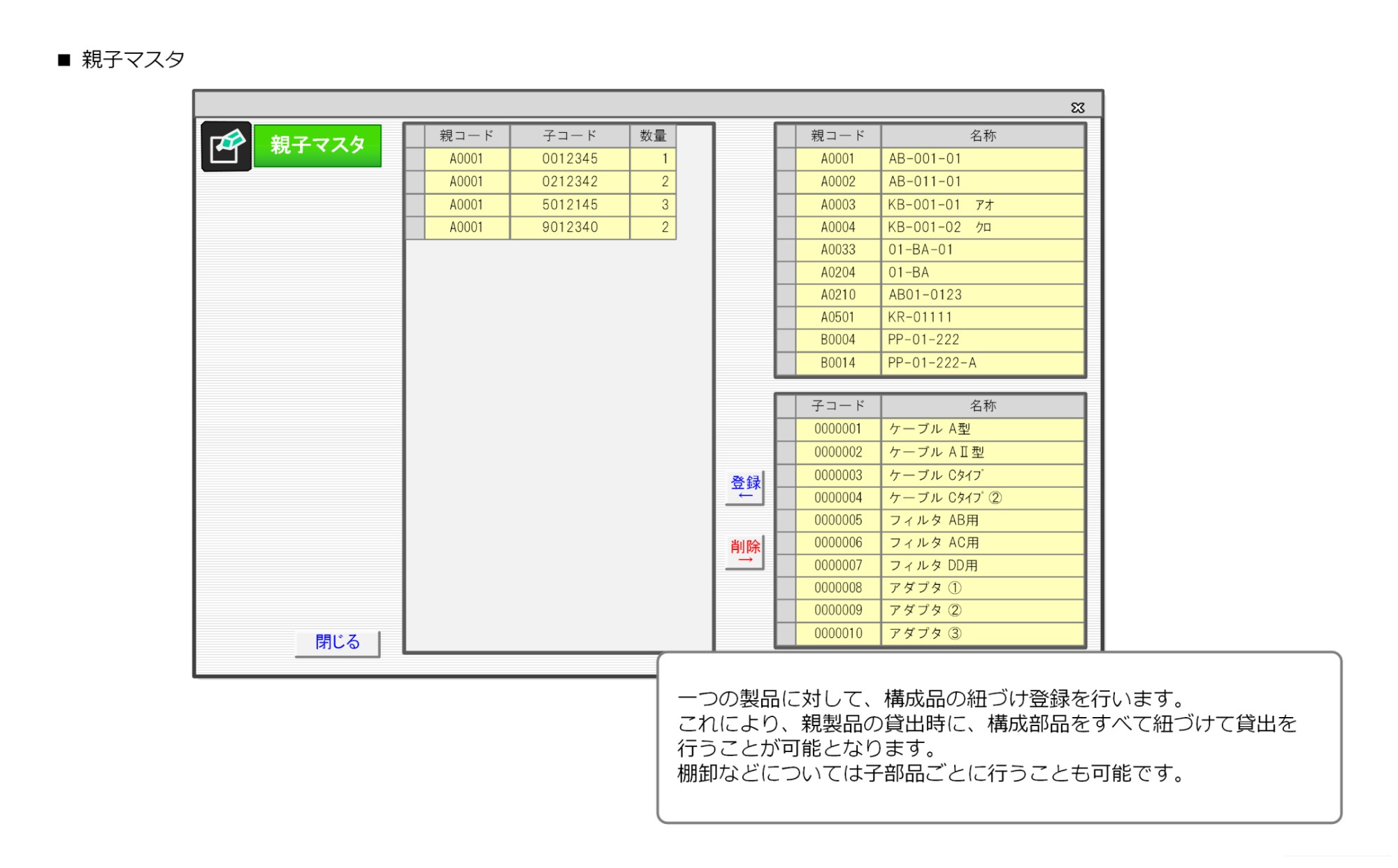Viewport: 1398px width, 868px height.
Task: Click the name KB-001-01 アオ cell
Action: point(983,205)
